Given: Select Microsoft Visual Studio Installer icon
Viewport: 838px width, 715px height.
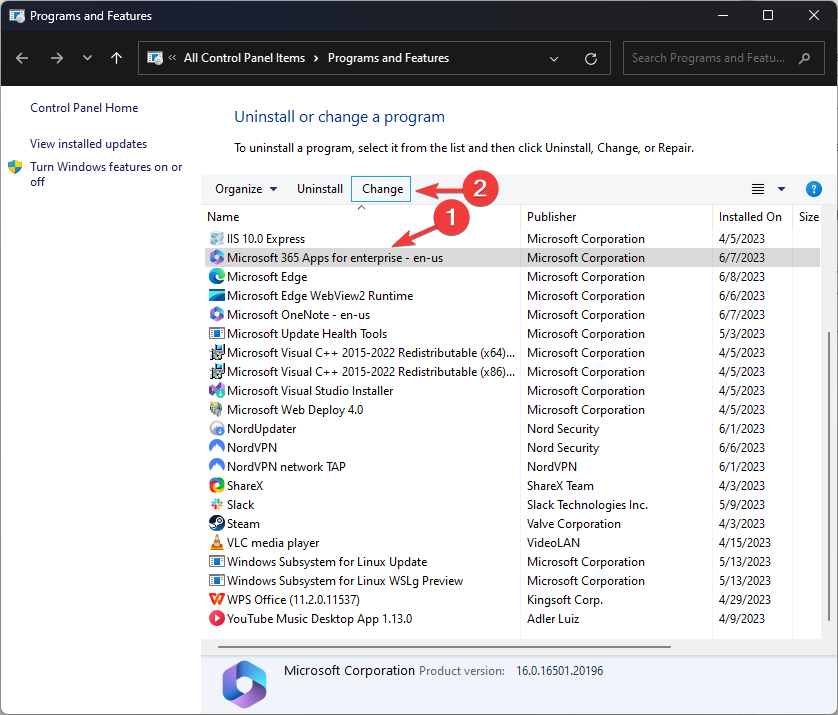Looking at the screenshot, I should pyautogui.click(x=216, y=391).
